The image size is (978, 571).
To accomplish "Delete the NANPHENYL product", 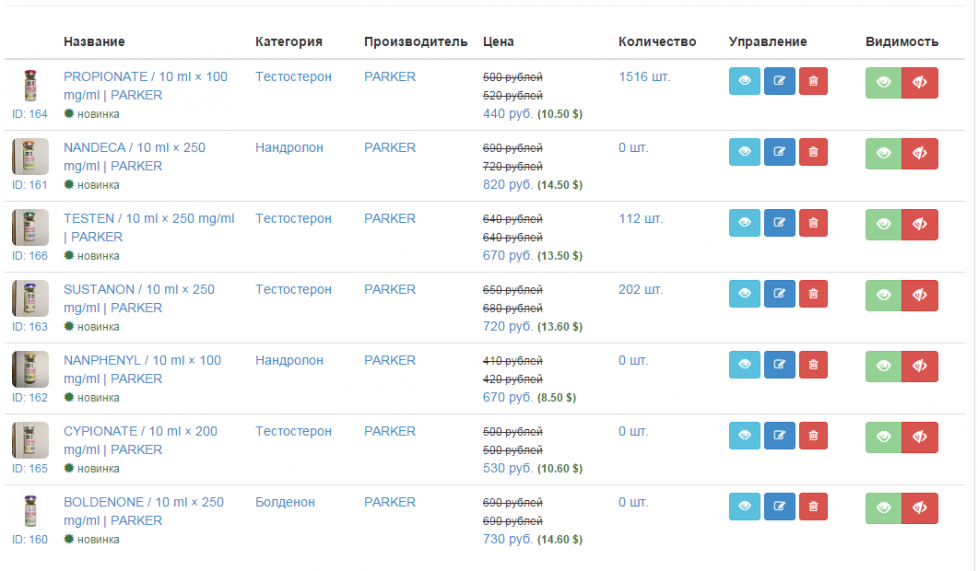I will (813, 366).
